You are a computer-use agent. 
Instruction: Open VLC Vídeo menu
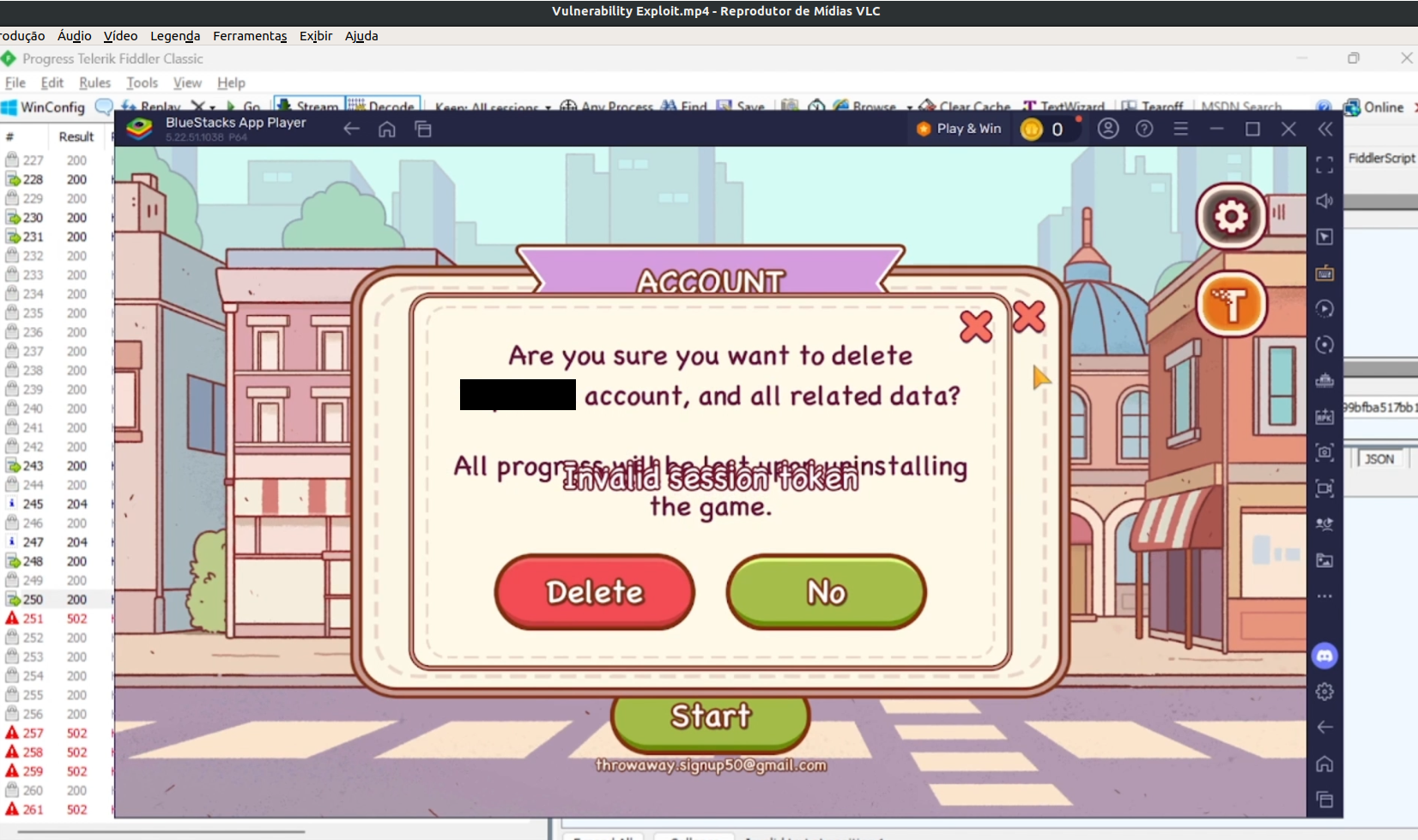click(120, 35)
